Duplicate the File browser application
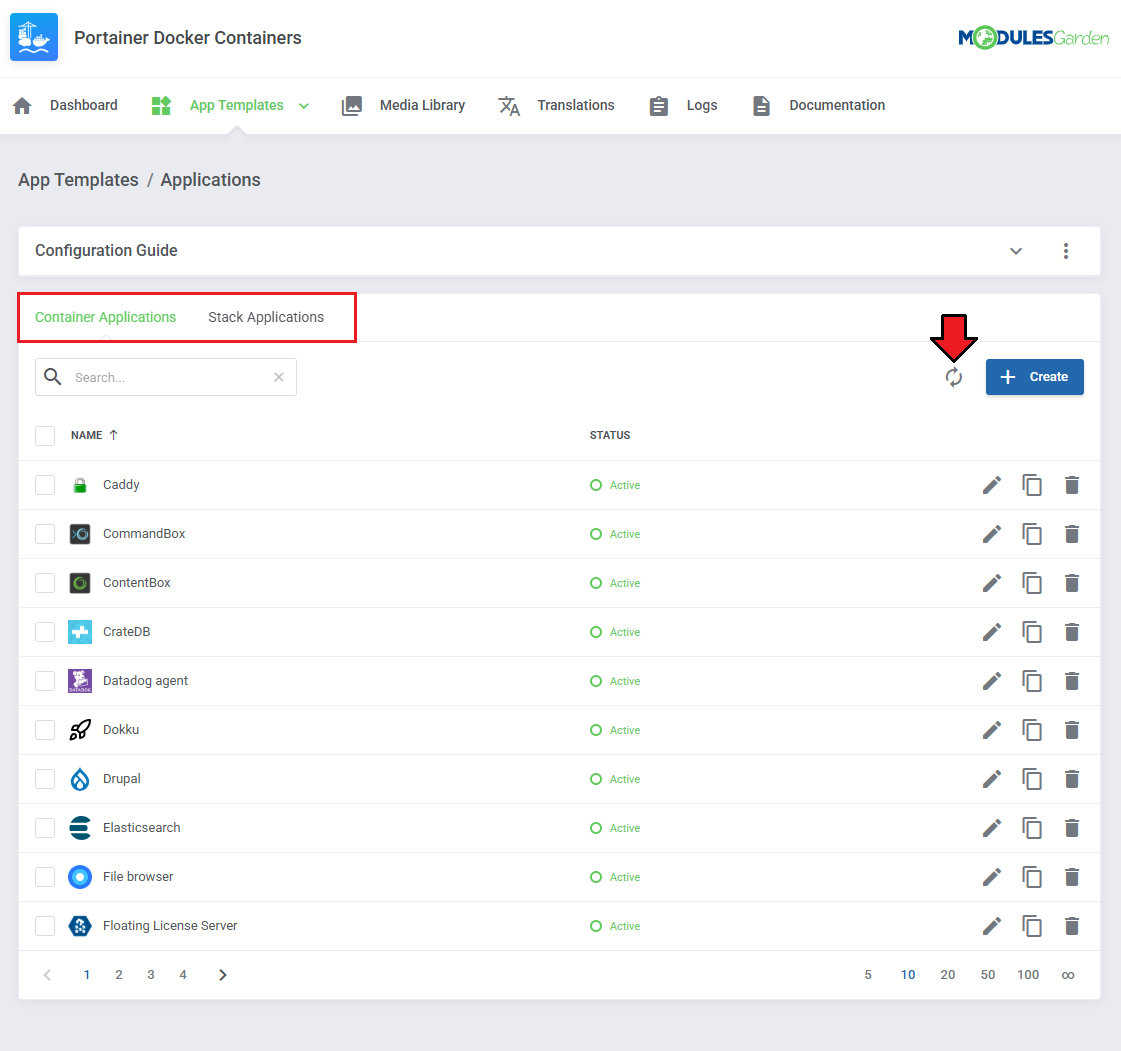The image size is (1121, 1051). [x=1032, y=877]
